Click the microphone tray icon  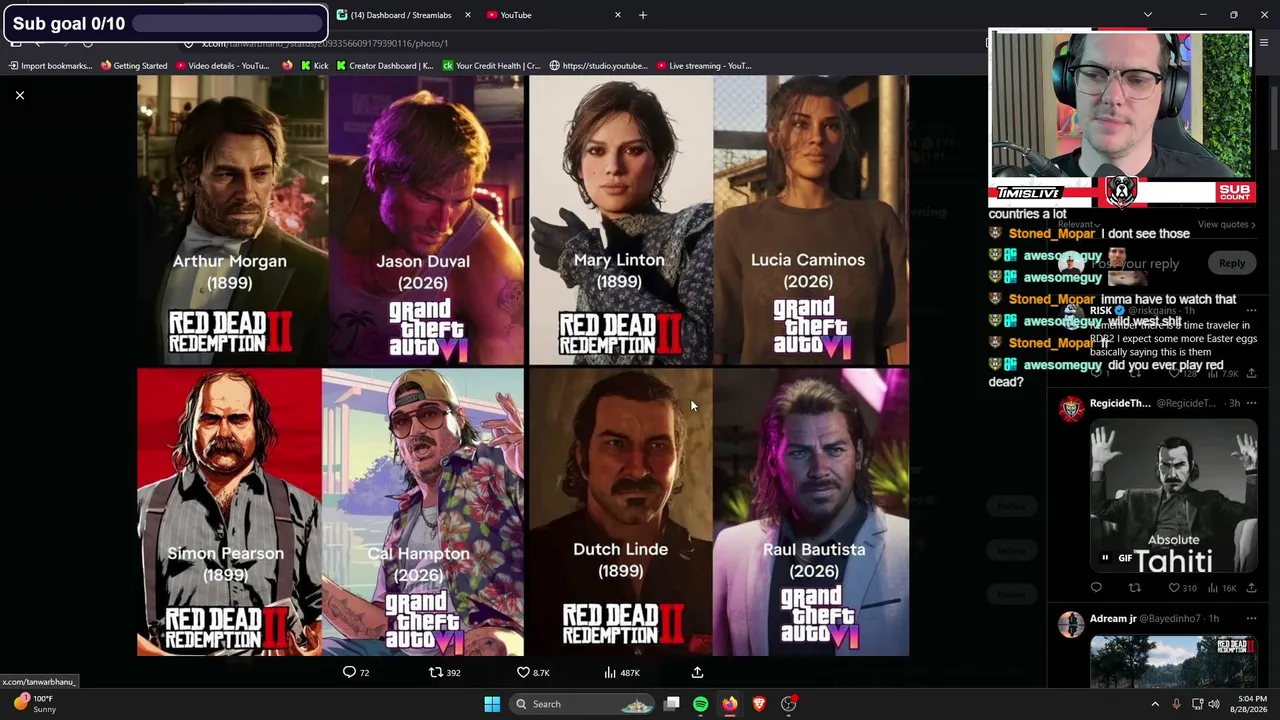1176,704
